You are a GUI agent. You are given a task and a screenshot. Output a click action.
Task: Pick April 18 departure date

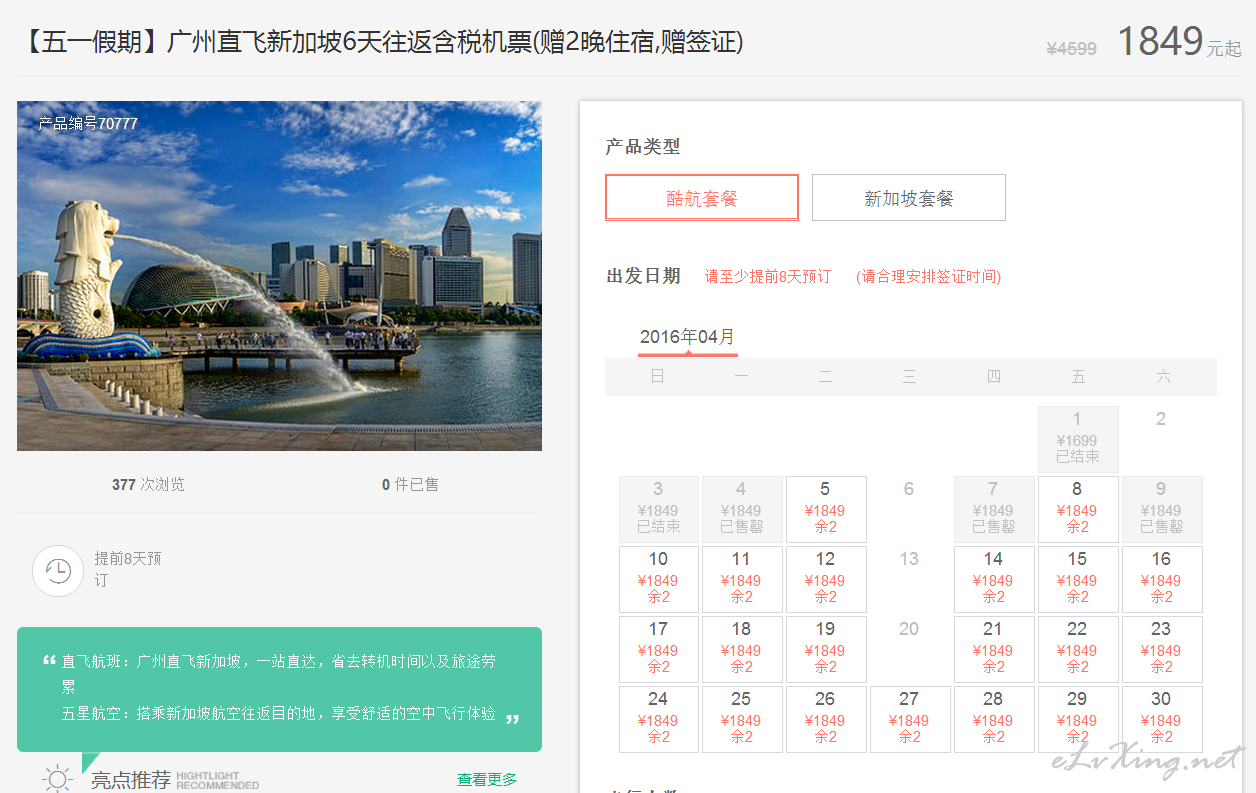pyautogui.click(x=742, y=649)
